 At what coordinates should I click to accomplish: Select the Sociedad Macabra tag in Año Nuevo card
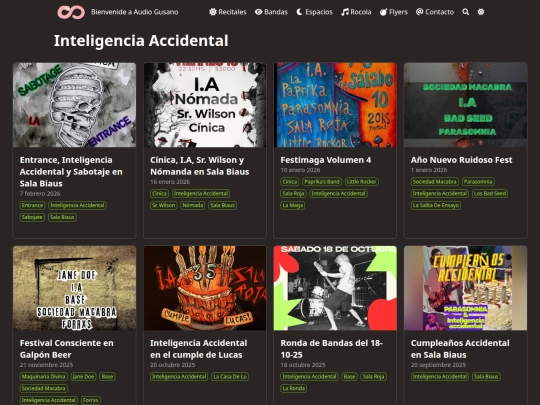435,181
